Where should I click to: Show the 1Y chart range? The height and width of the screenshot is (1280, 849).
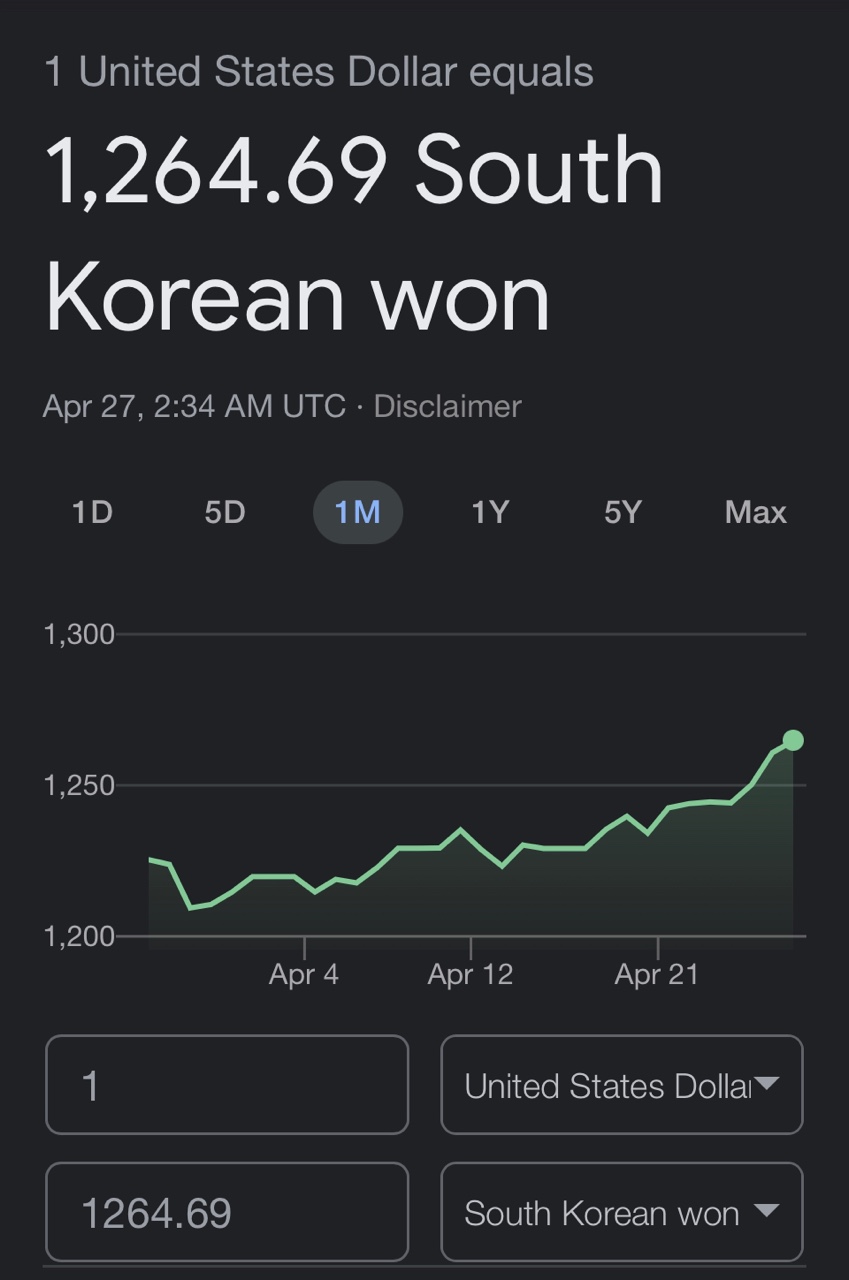coord(490,512)
